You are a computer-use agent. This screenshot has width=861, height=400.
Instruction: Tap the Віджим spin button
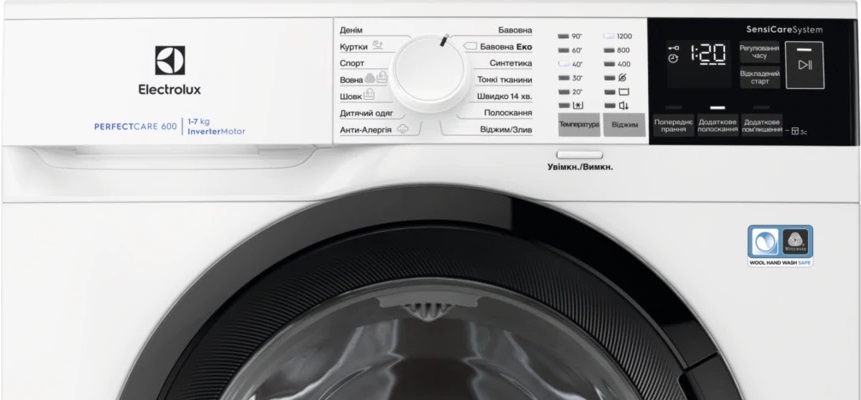click(624, 125)
